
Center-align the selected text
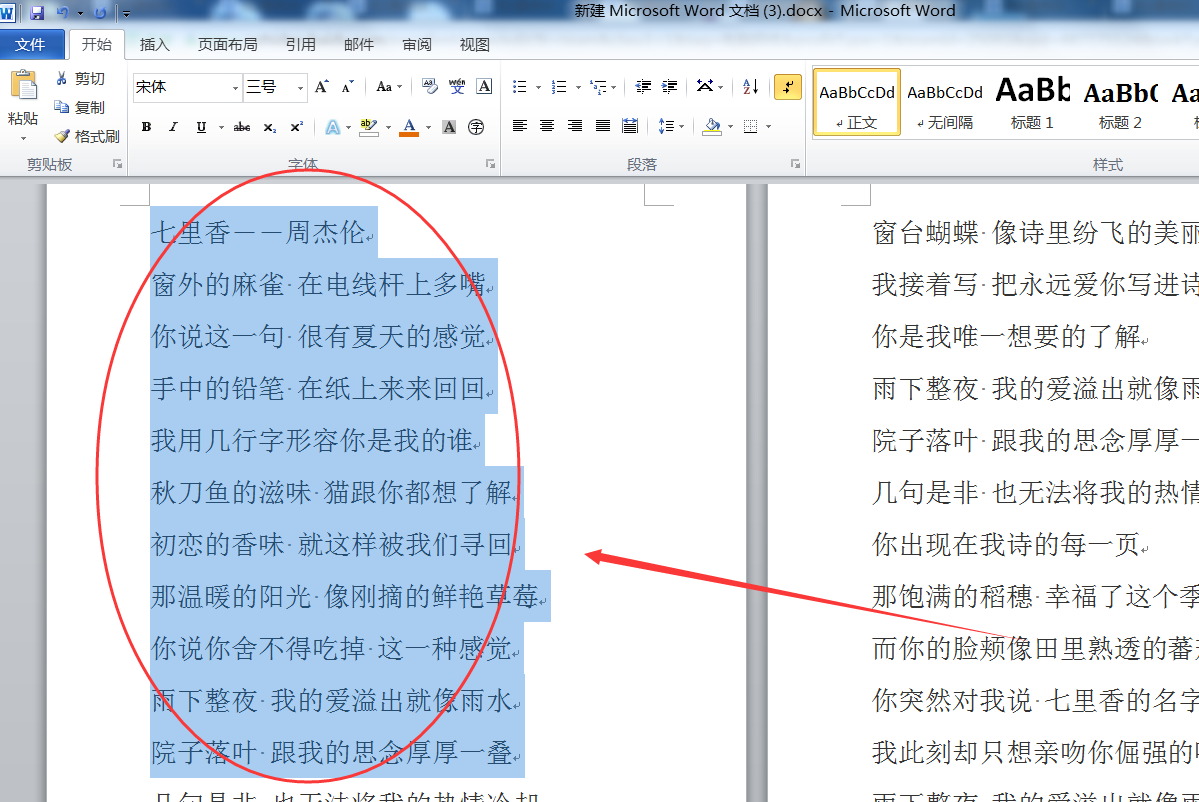click(547, 126)
